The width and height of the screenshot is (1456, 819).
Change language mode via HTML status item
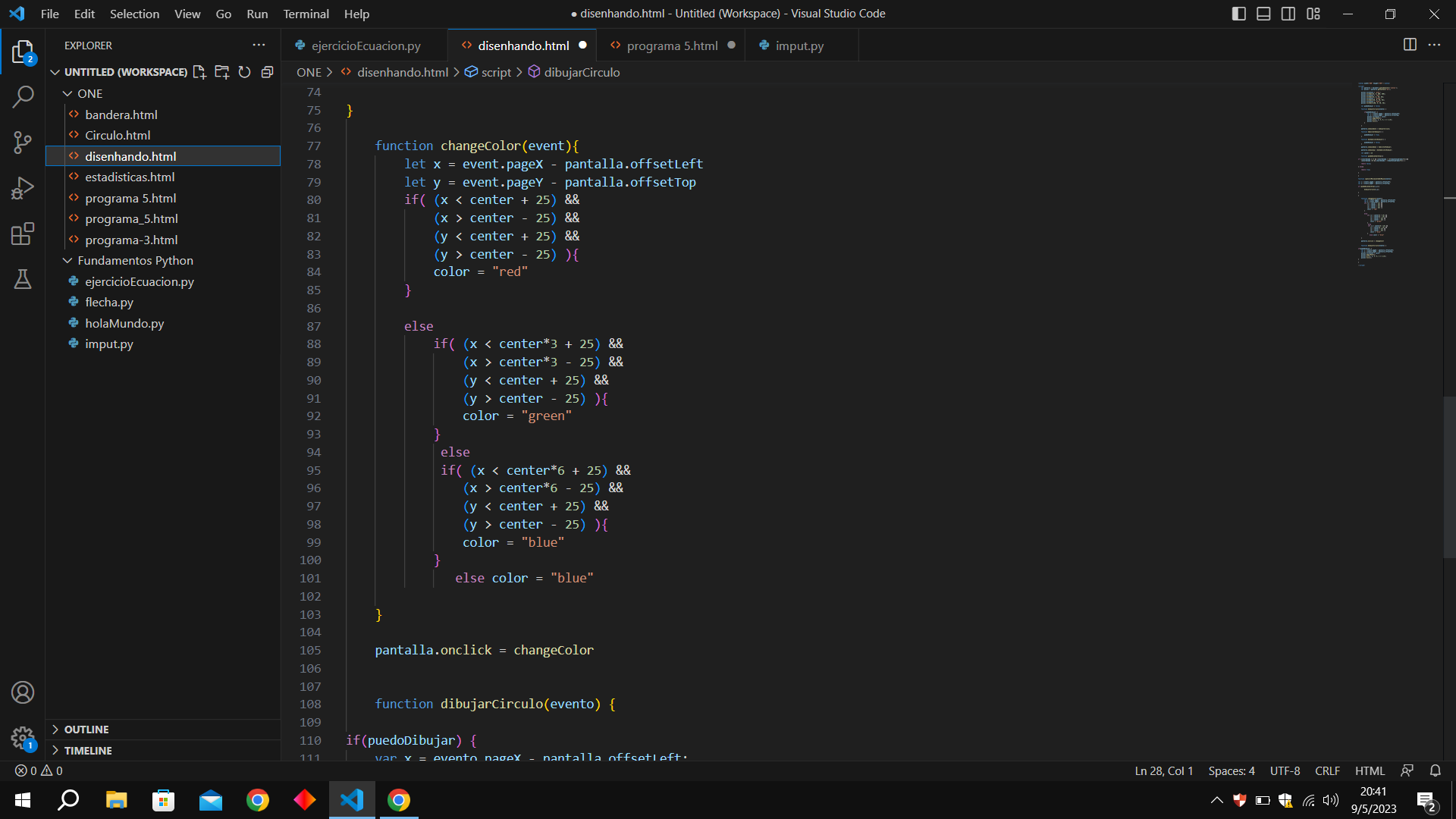point(1370,770)
